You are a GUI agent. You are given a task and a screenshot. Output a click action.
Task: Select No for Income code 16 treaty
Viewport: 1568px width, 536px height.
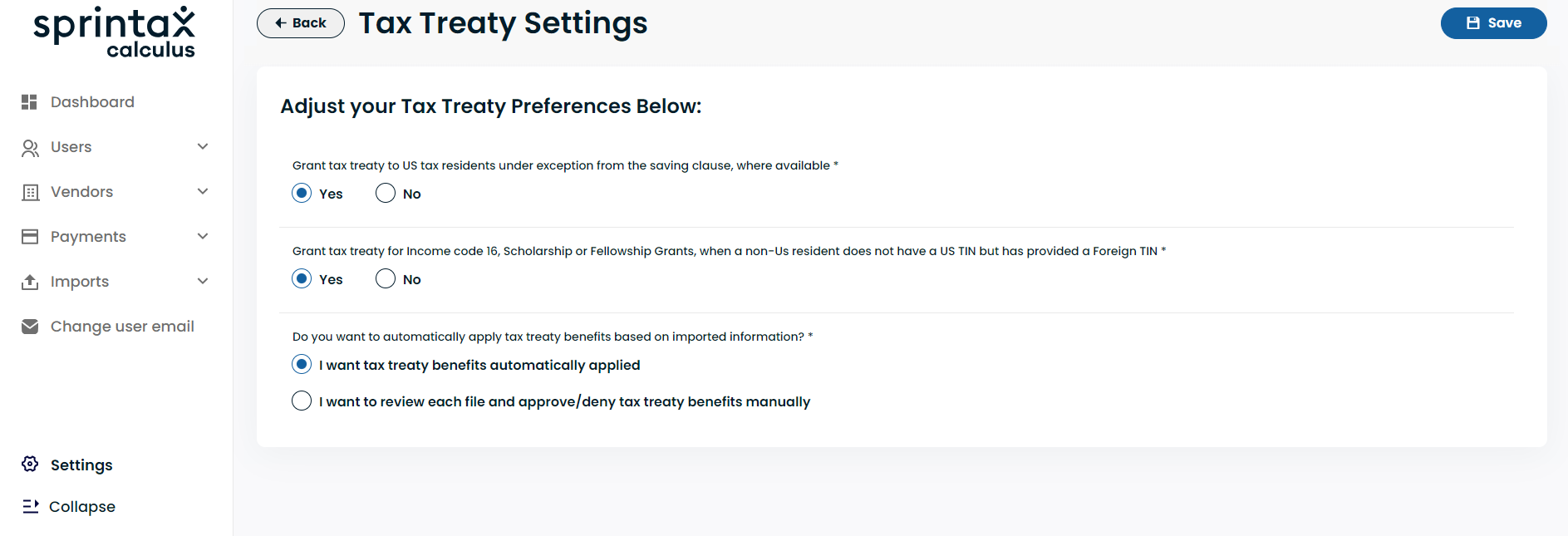tap(386, 279)
